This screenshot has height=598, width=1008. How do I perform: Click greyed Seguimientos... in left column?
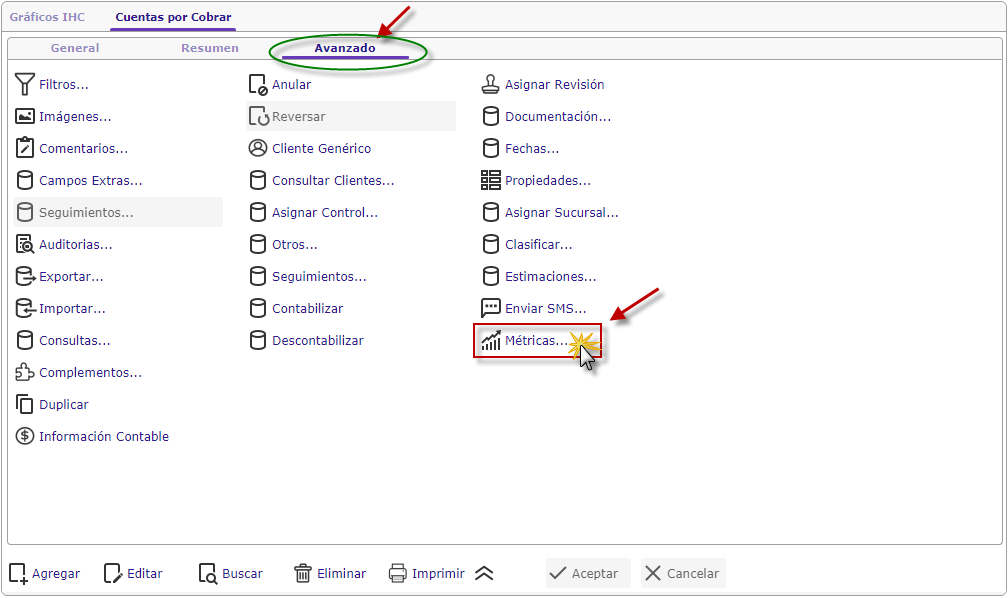[x=118, y=212]
